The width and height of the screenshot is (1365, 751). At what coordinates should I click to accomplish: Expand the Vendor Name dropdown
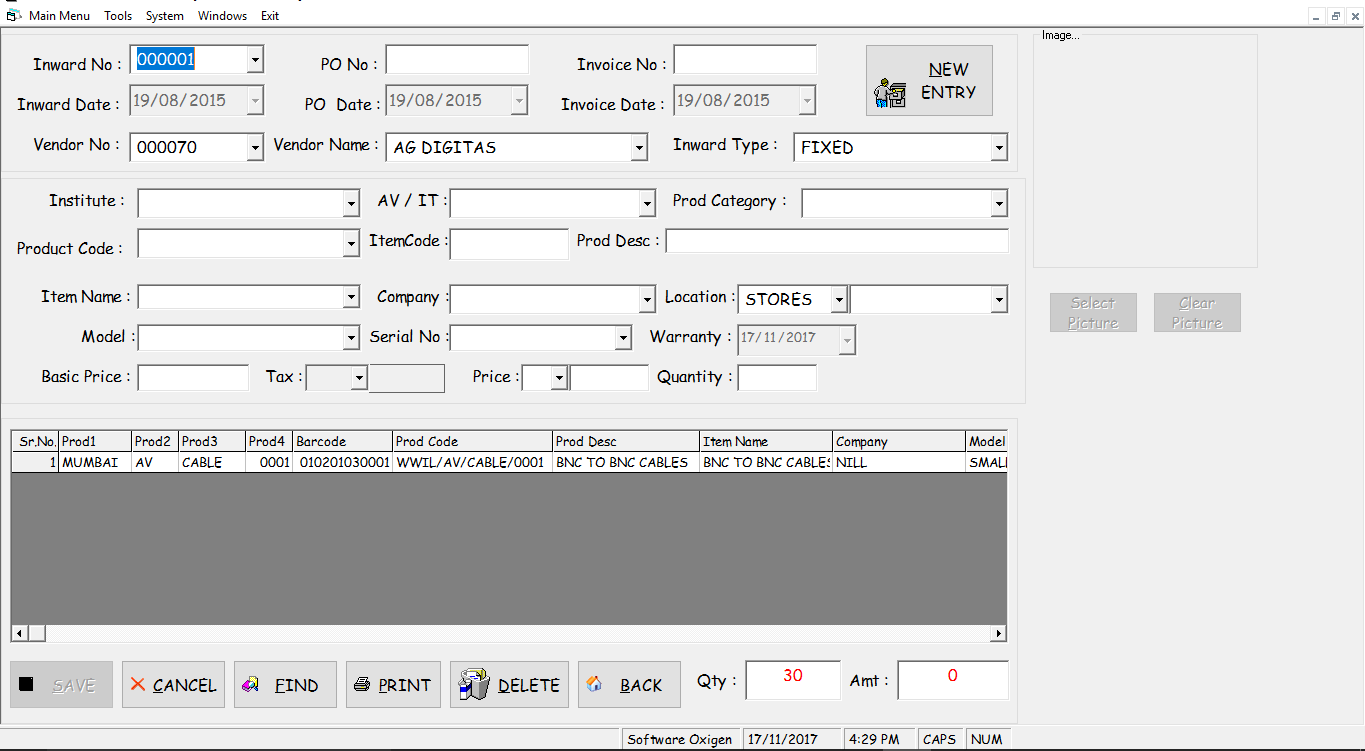click(639, 148)
